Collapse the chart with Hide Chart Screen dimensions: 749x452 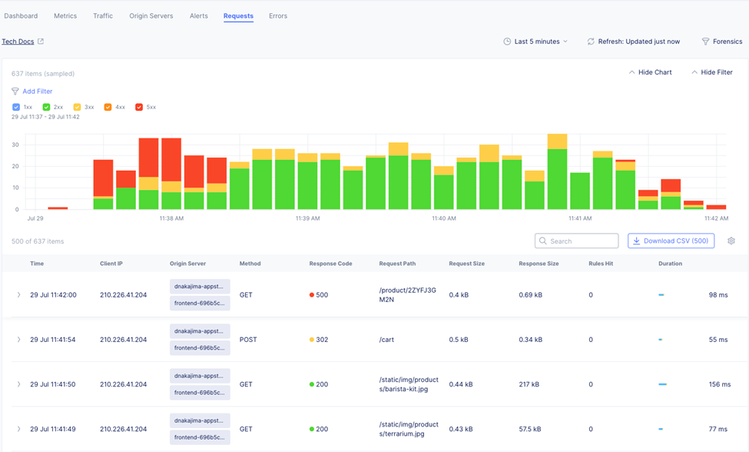[x=650, y=73]
